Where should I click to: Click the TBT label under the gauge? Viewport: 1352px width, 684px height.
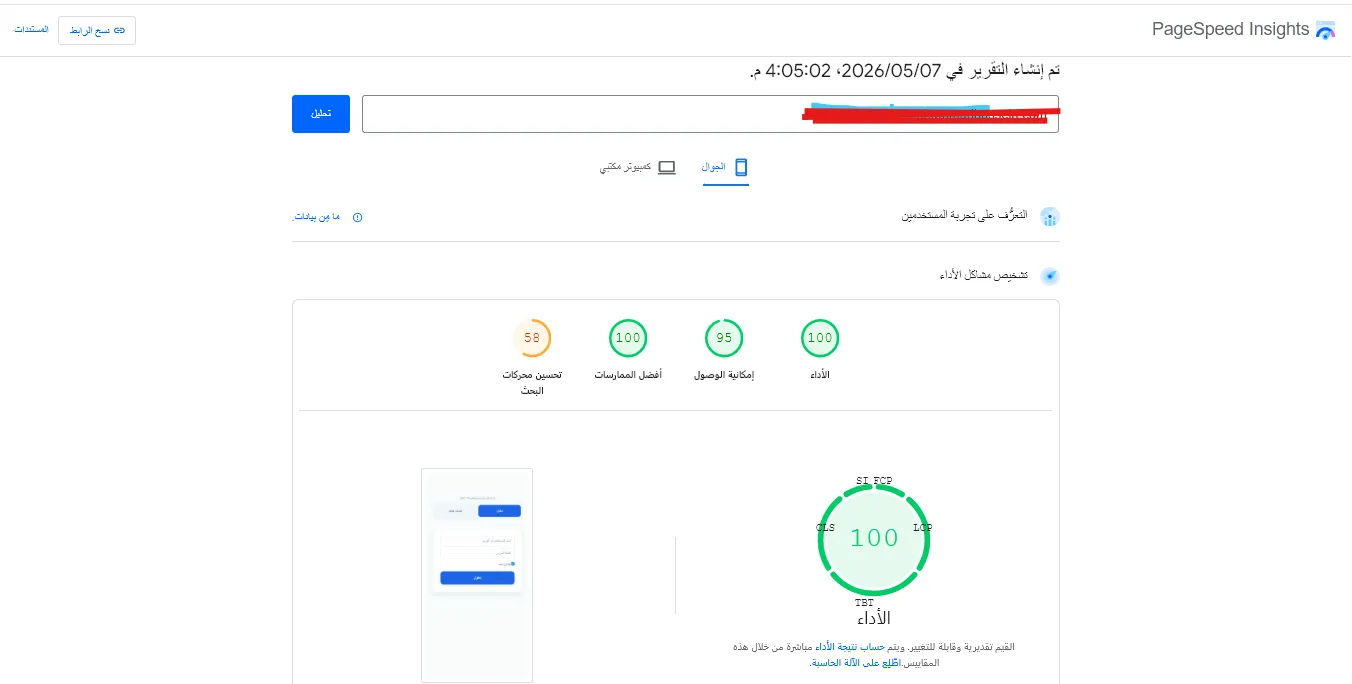pyautogui.click(x=864, y=603)
